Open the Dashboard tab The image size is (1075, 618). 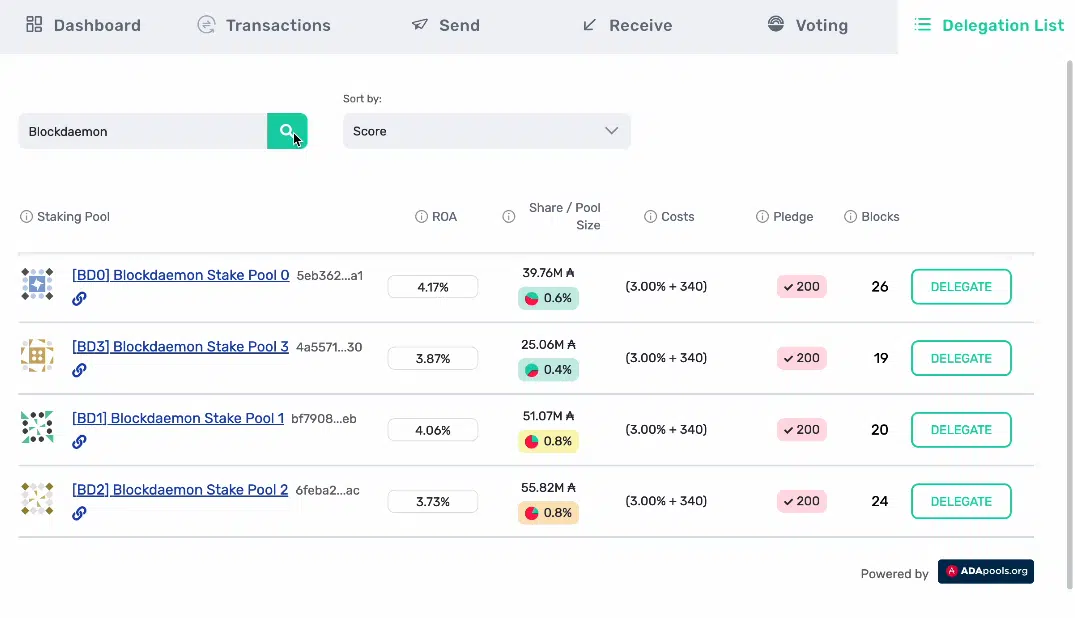[x=83, y=25]
